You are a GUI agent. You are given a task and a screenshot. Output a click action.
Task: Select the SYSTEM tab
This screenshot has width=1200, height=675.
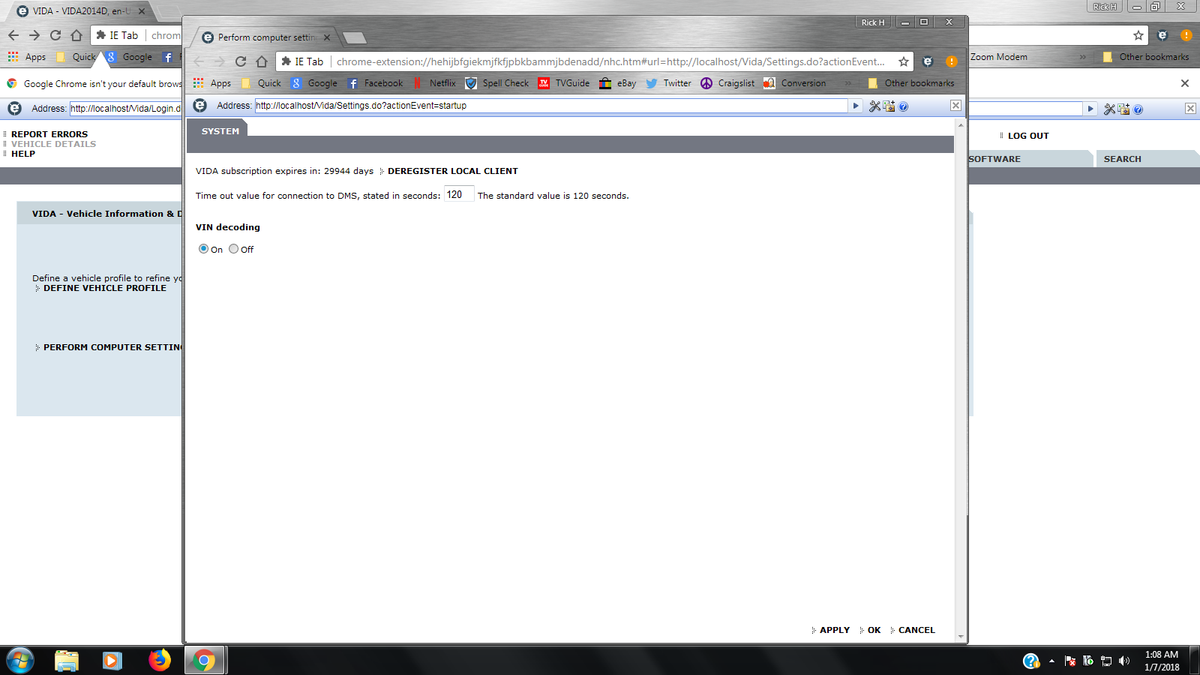[220, 131]
